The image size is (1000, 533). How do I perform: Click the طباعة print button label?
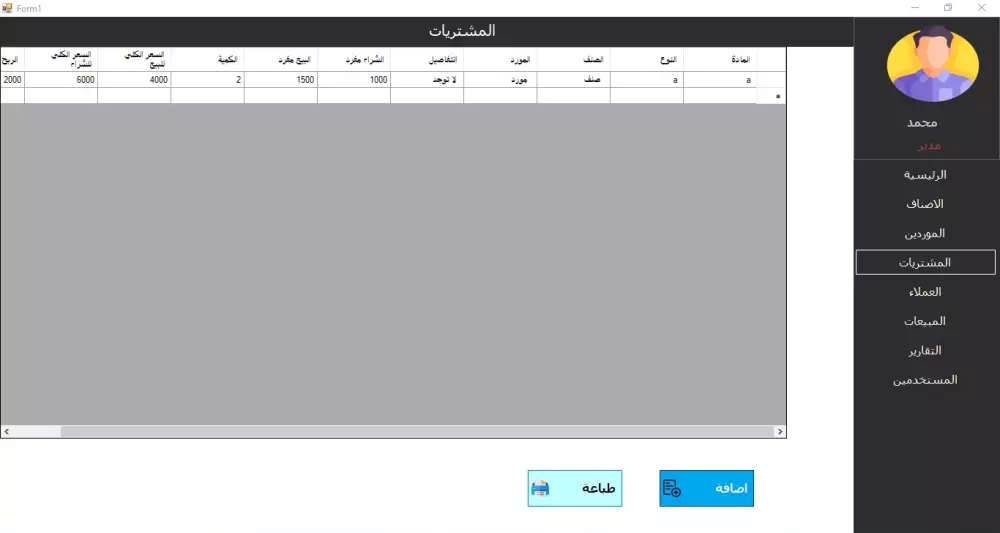tap(598, 488)
